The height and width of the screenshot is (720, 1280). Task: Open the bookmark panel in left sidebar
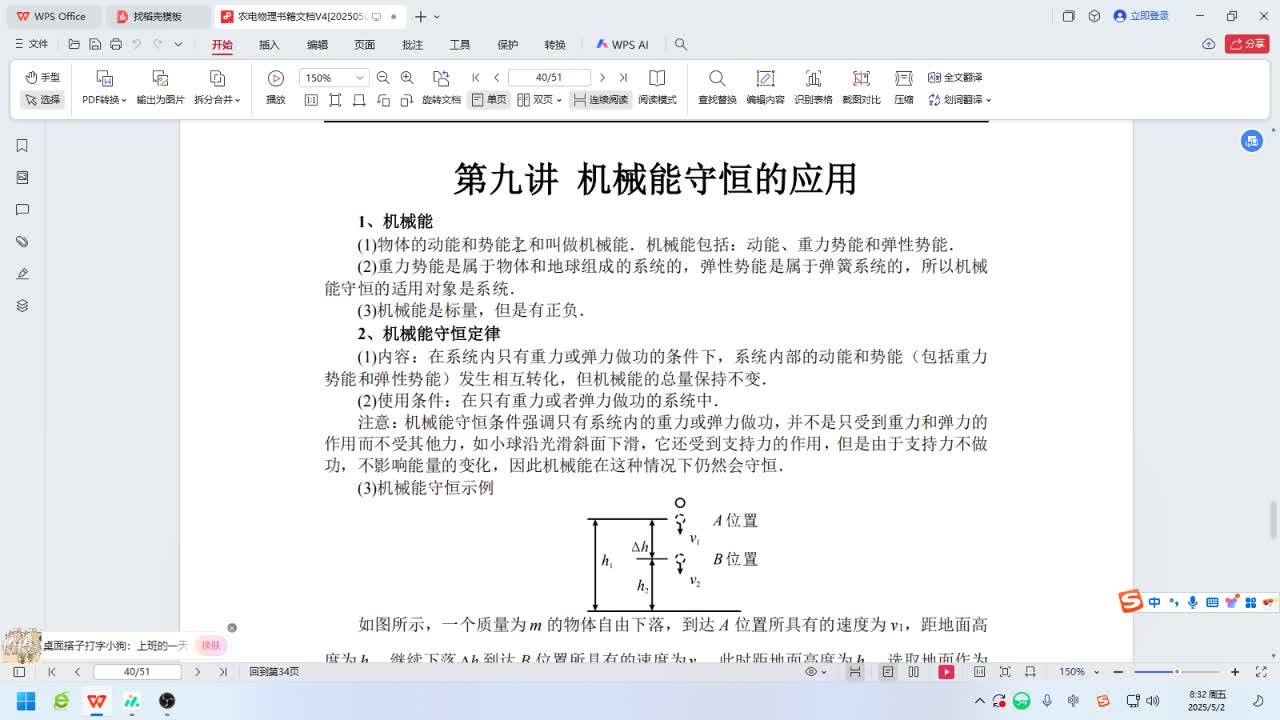[x=22, y=146]
